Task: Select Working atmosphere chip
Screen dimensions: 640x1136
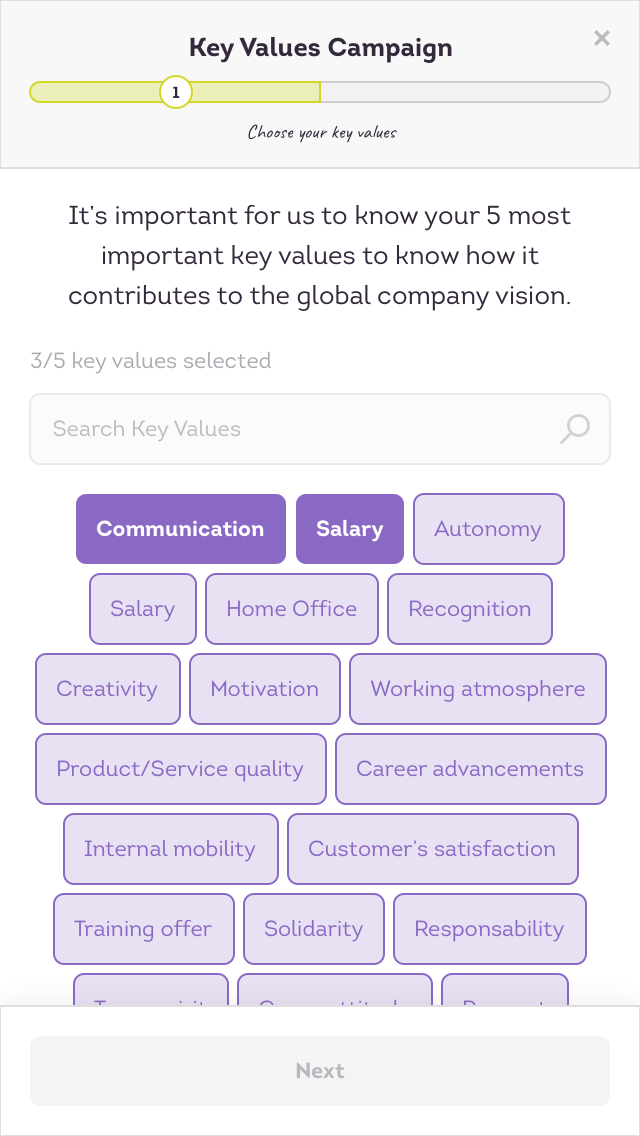Action: tap(478, 689)
